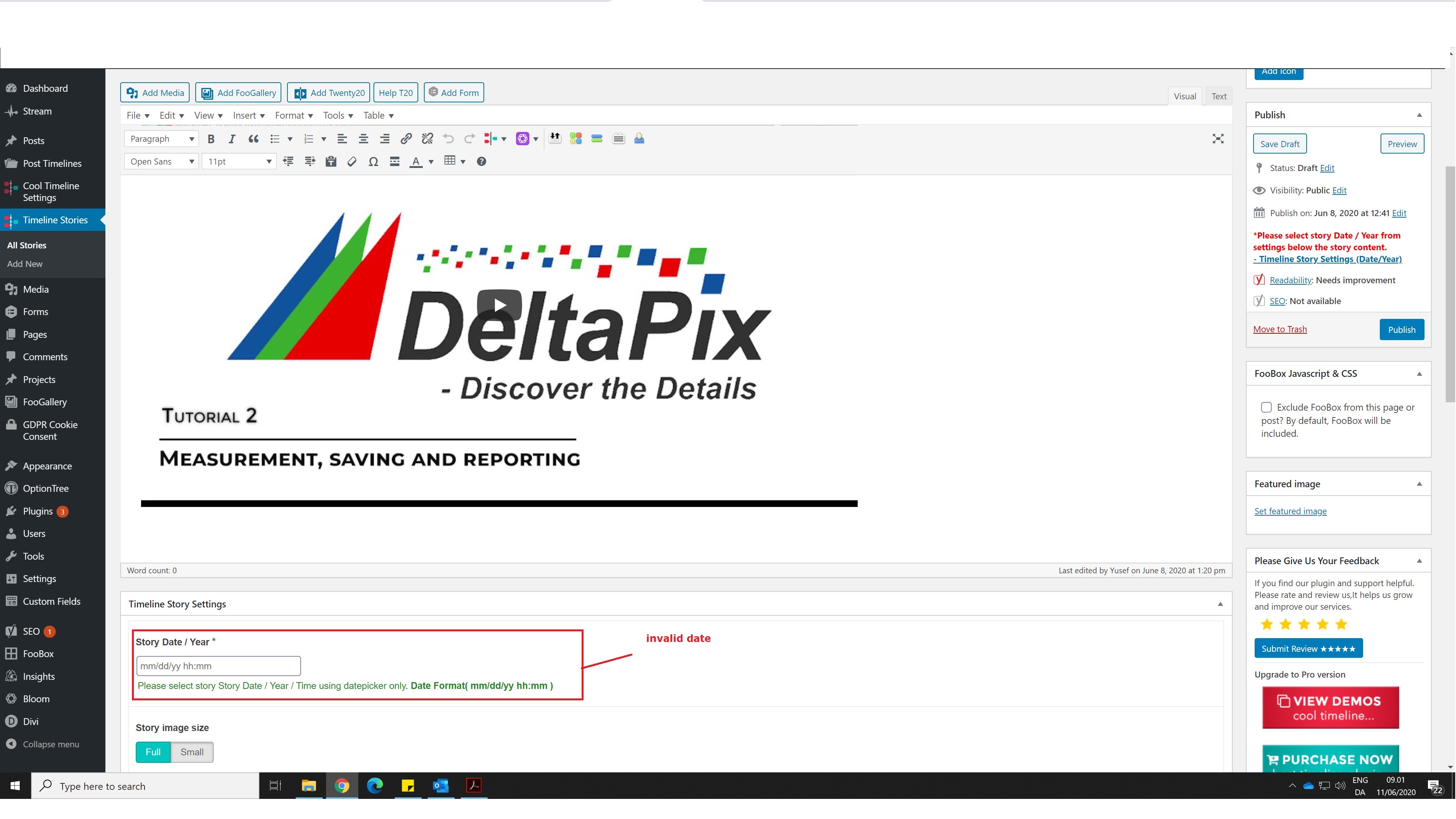Open Outlook from the taskbar
The width and height of the screenshot is (1456, 819).
pos(441,786)
